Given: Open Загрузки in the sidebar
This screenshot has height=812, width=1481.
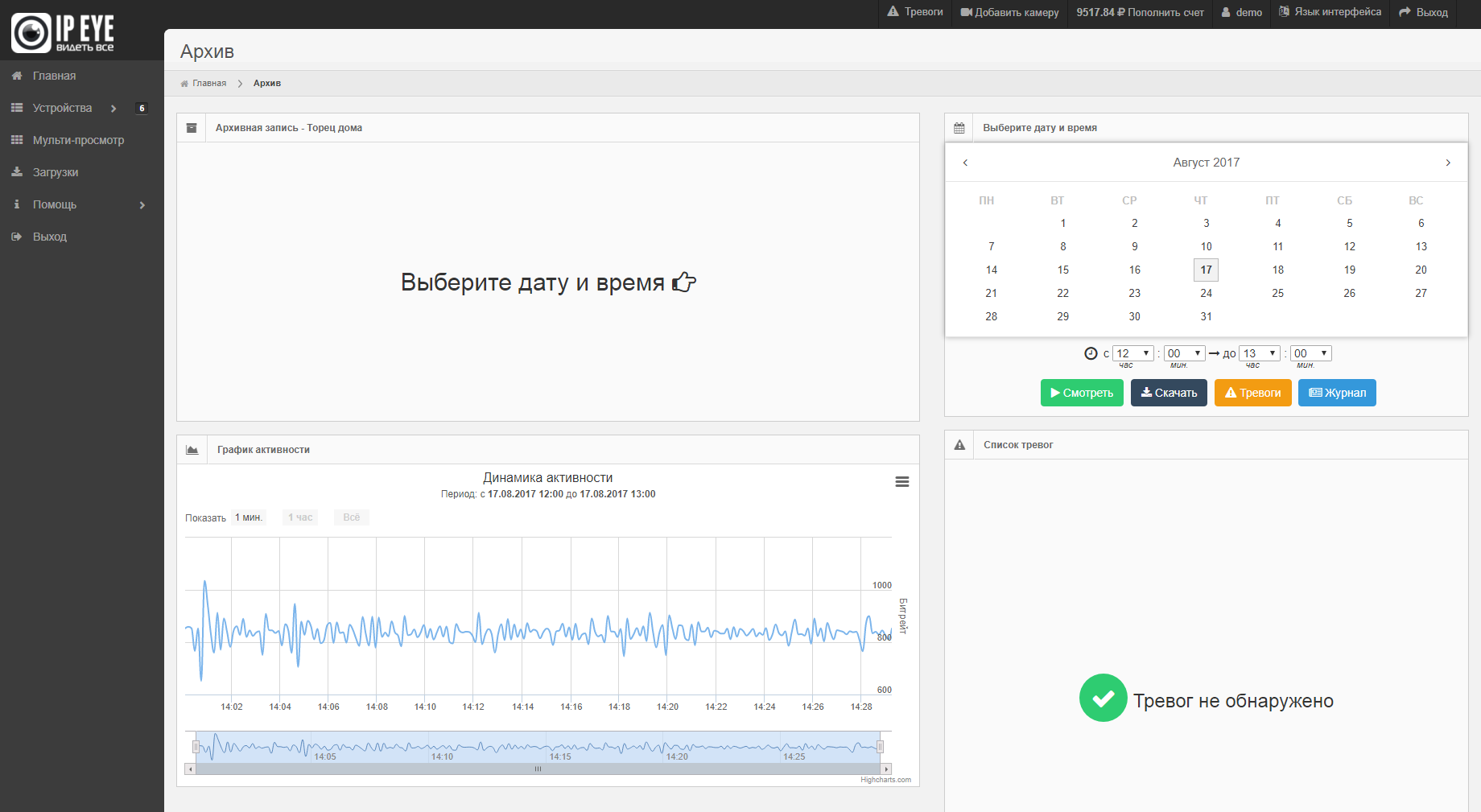Looking at the screenshot, I should click(55, 172).
